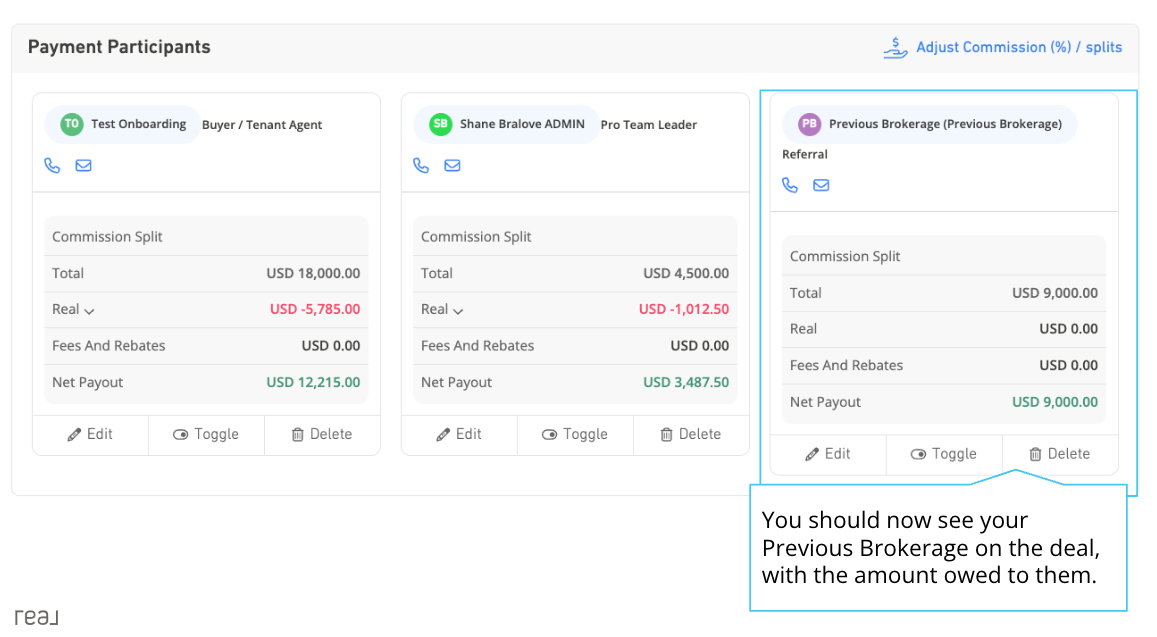1157x637 pixels.
Task: Click red amount USD -5,785.00
Action: (314, 309)
